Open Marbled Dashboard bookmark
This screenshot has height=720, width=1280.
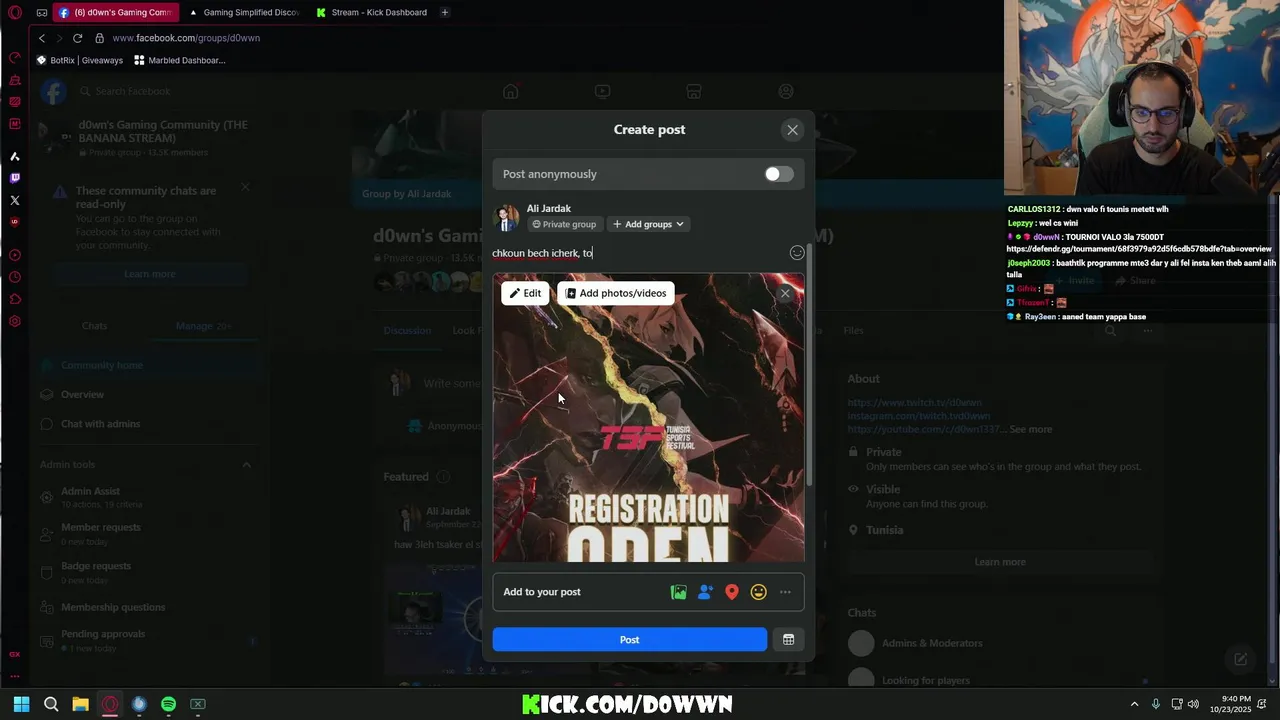click(180, 60)
